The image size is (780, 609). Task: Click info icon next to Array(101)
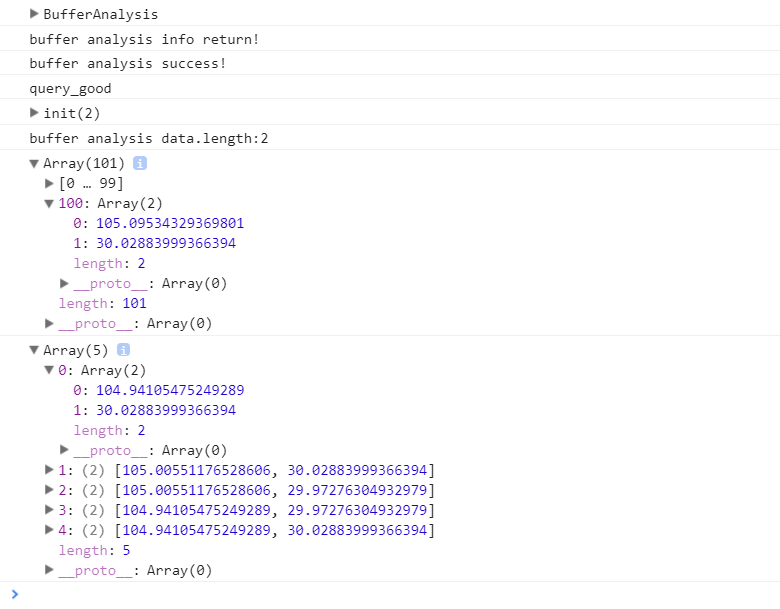coord(140,163)
